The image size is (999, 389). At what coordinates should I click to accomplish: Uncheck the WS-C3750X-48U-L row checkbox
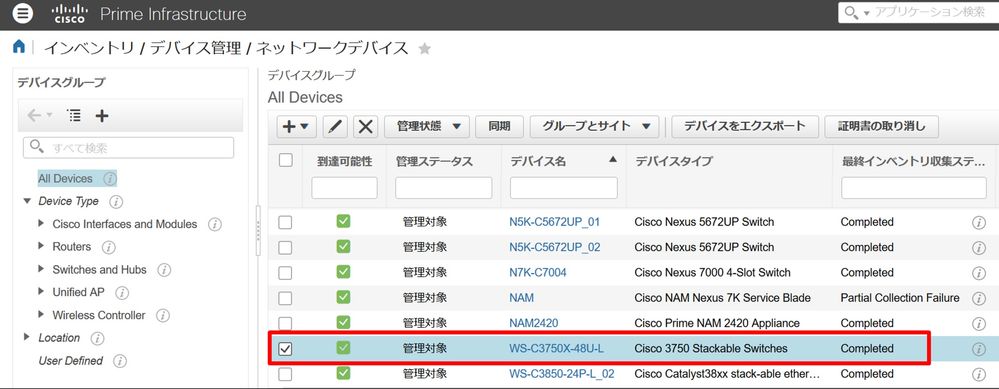click(x=285, y=349)
